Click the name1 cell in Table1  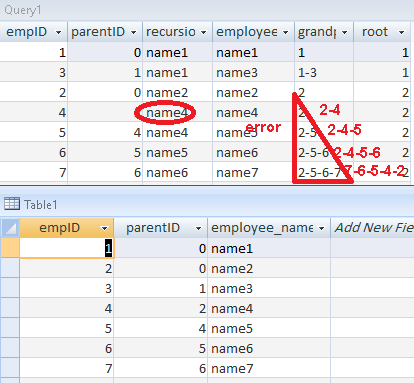tap(269, 248)
